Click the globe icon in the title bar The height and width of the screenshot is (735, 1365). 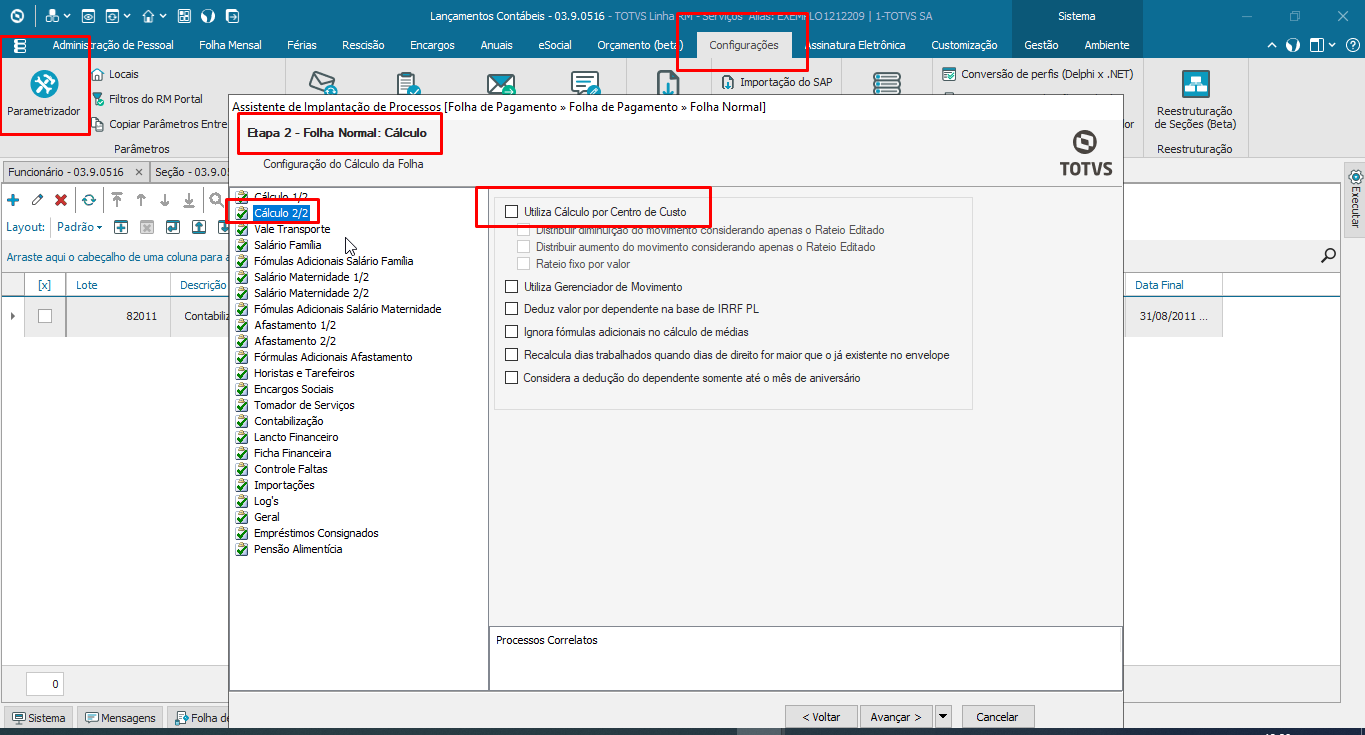[208, 16]
